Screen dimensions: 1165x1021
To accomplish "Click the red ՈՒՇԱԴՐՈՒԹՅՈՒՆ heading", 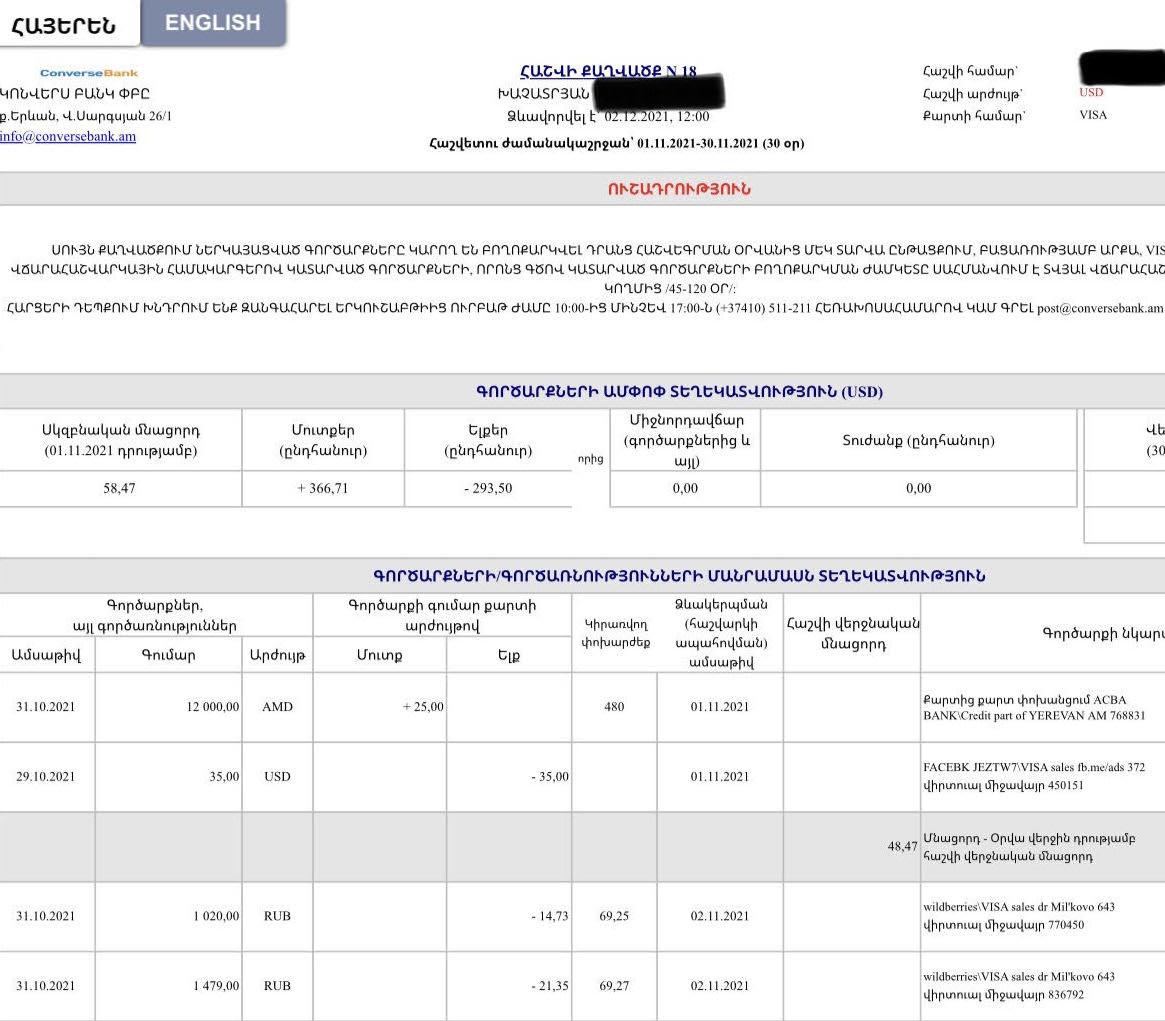I will 679,189.
